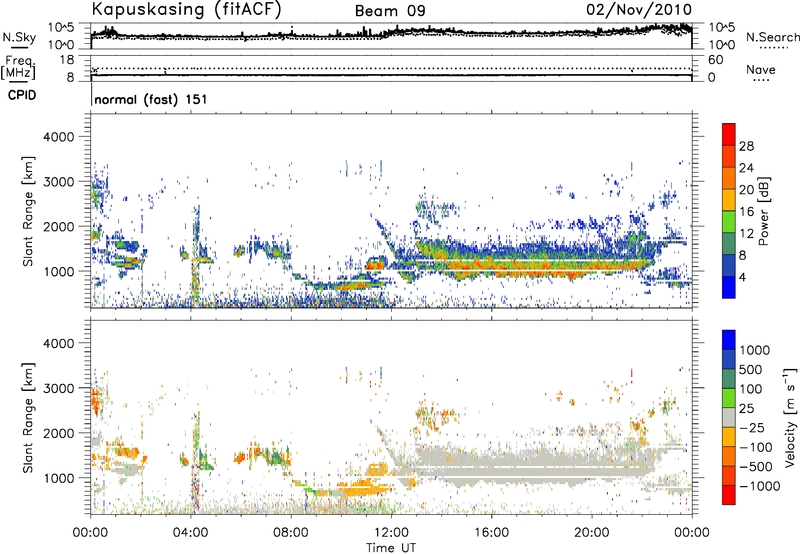The height and width of the screenshot is (554, 800).
Task: Click the '12:00' time axis tick label
Action: (391, 533)
